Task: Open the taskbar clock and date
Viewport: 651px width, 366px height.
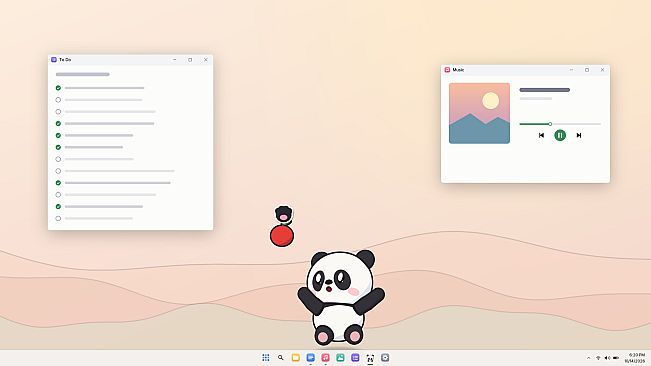Action: (x=635, y=358)
